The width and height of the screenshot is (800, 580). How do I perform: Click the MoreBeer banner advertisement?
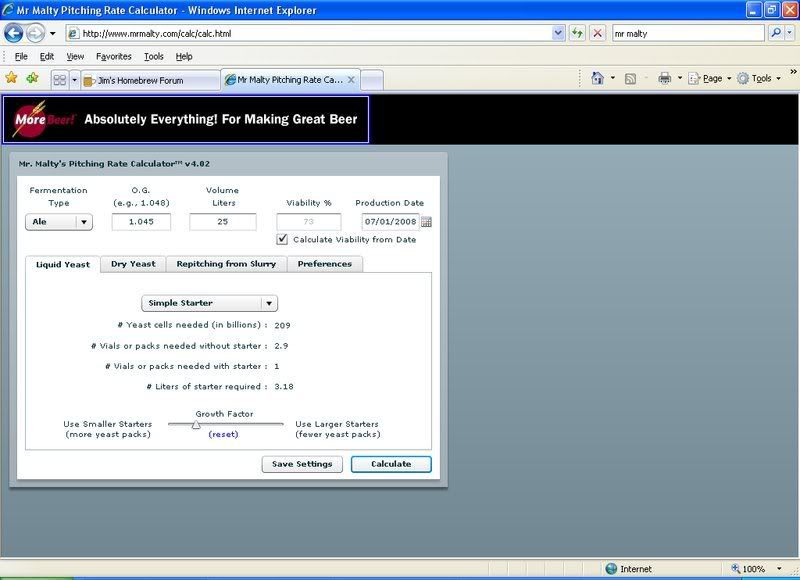pyautogui.click(x=186, y=119)
